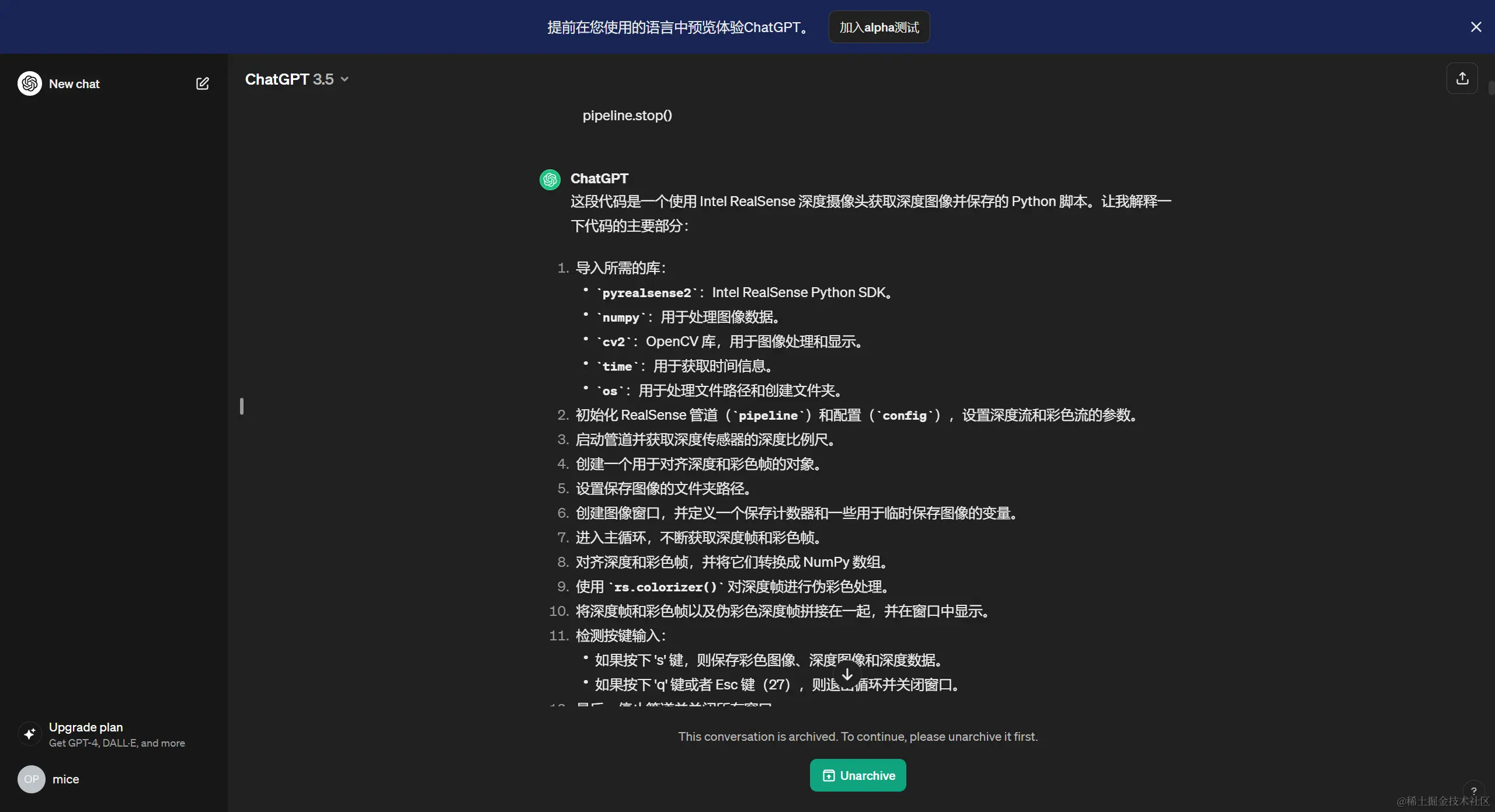This screenshot has width=1495, height=812.
Task: Open the mice account menu
Action: 65,779
